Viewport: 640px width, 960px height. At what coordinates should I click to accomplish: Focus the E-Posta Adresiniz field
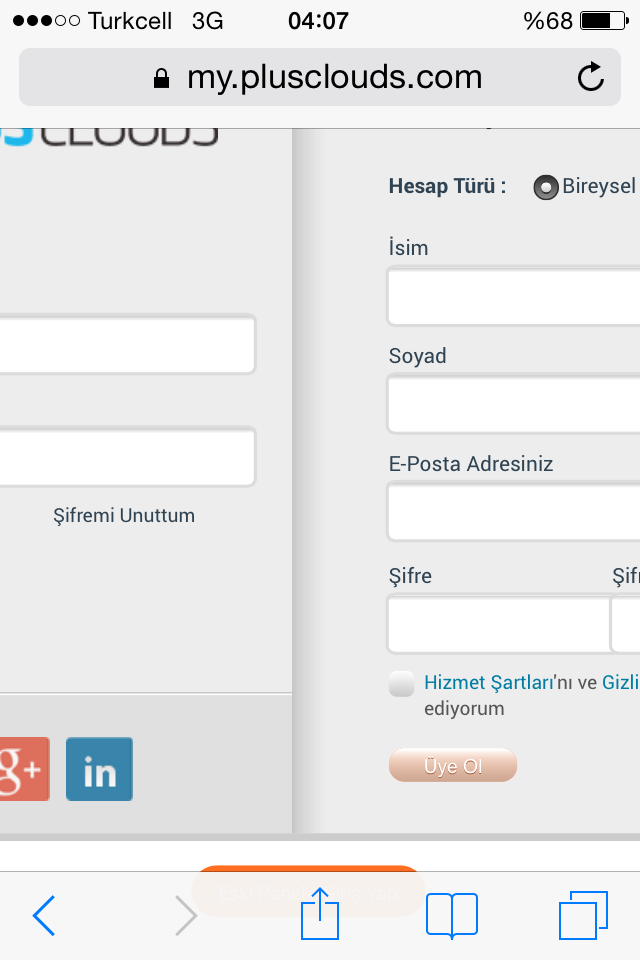coord(514,512)
